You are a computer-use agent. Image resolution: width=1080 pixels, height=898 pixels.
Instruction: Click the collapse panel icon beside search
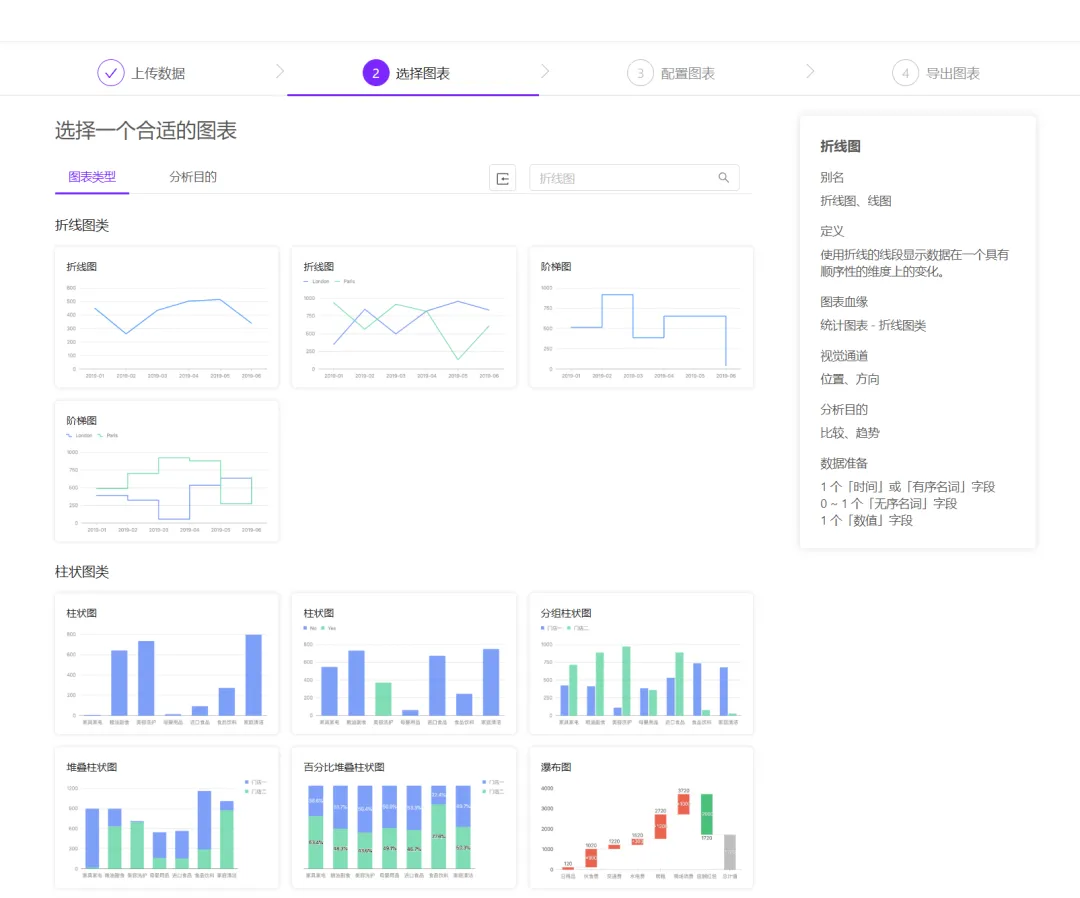[503, 178]
